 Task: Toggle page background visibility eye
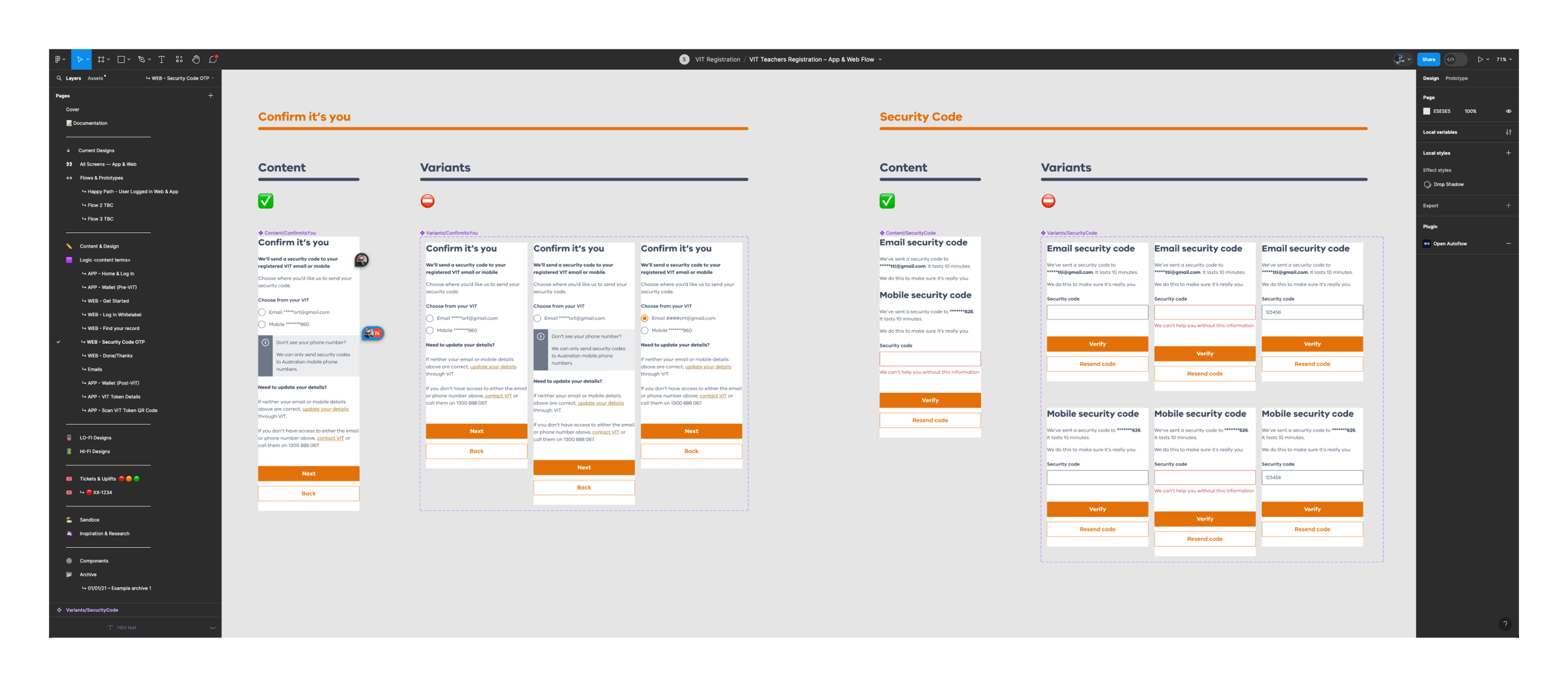[x=1508, y=112]
